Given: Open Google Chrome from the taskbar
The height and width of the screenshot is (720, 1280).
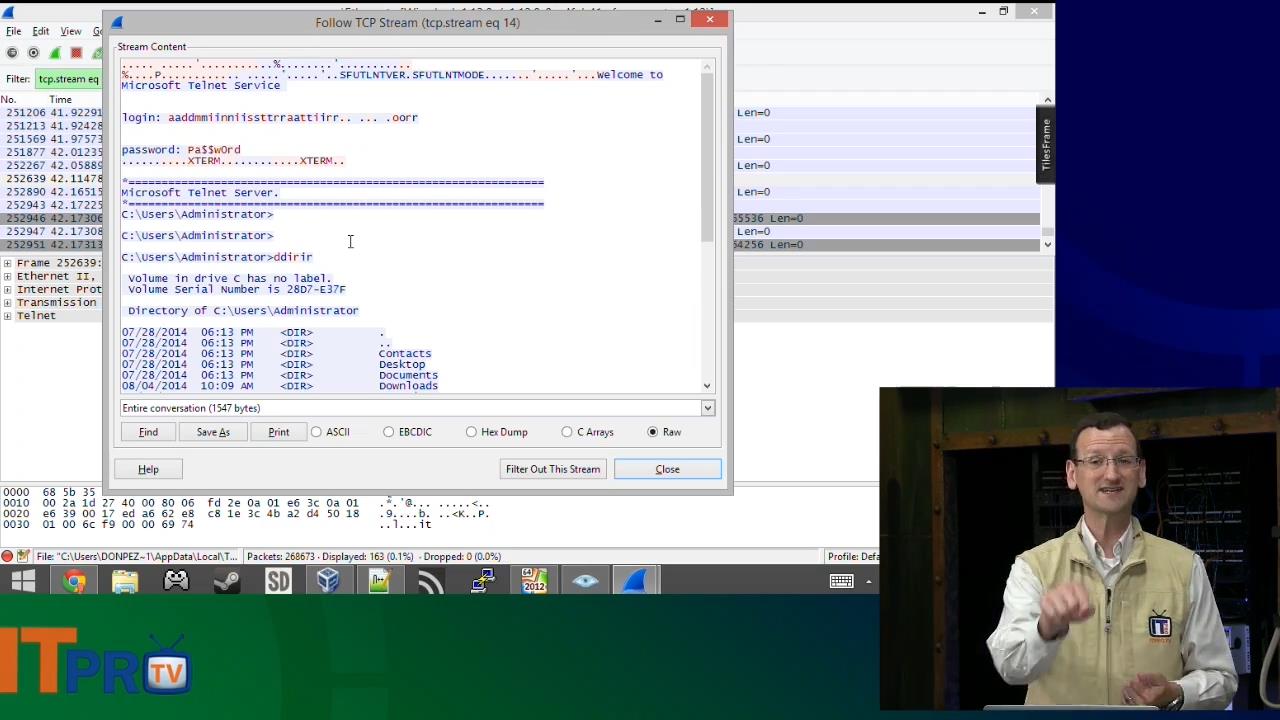Looking at the screenshot, I should point(74,581).
